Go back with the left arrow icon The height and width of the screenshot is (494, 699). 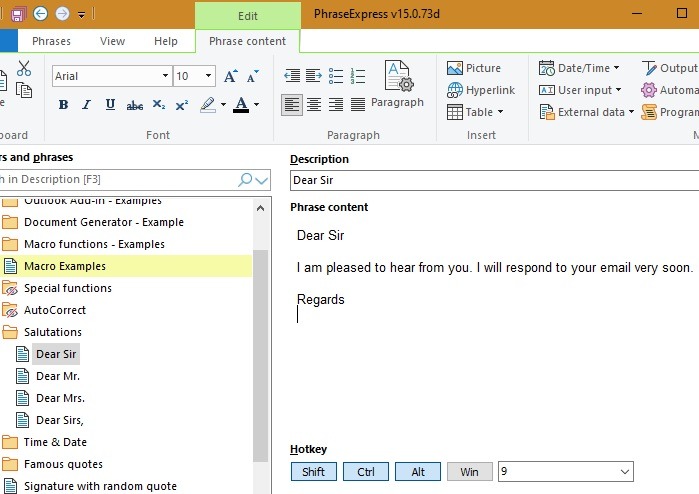click(x=40, y=14)
